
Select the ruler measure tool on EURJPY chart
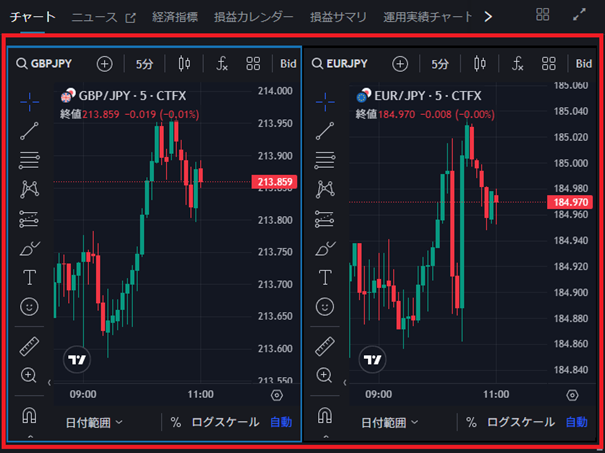[x=325, y=346]
